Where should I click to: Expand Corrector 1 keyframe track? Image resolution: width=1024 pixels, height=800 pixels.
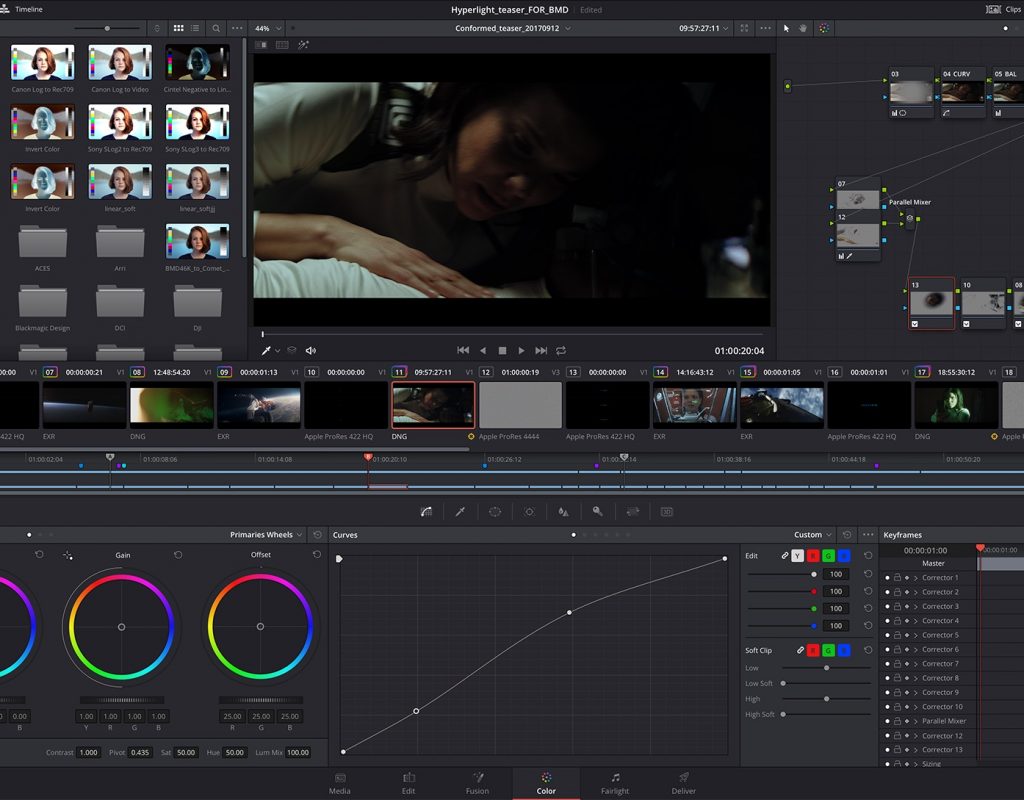coord(916,578)
